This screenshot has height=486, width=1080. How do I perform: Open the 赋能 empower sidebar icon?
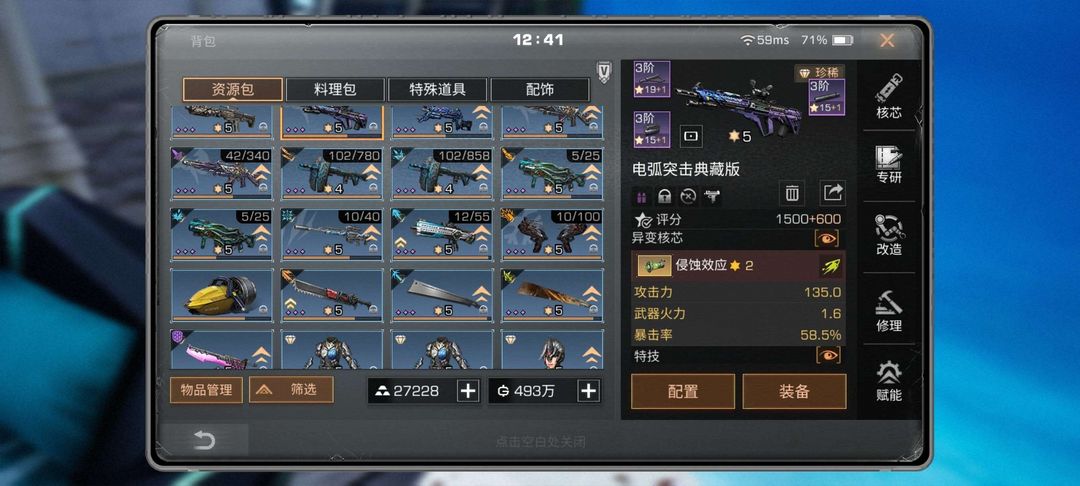click(889, 381)
